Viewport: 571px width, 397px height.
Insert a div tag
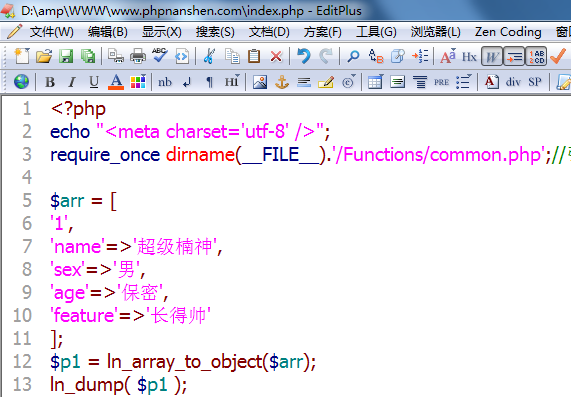pyautogui.click(x=513, y=82)
